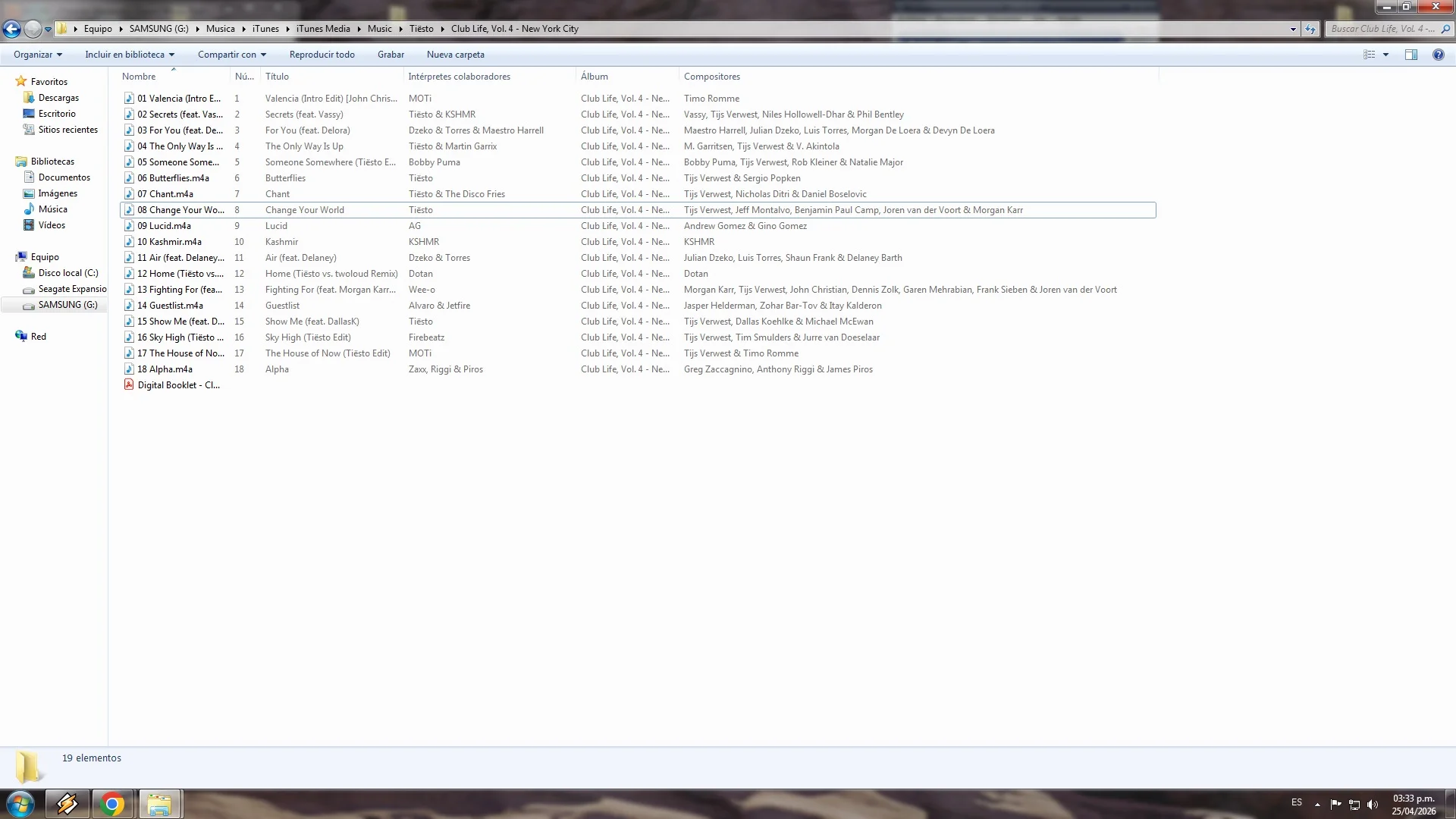
Task: Select Descargas in Favoritos sidebar
Action: (58, 98)
